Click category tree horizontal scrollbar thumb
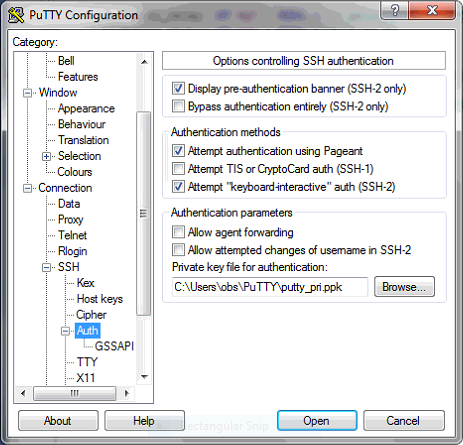463x445 pixels. pyautogui.click(x=75, y=393)
